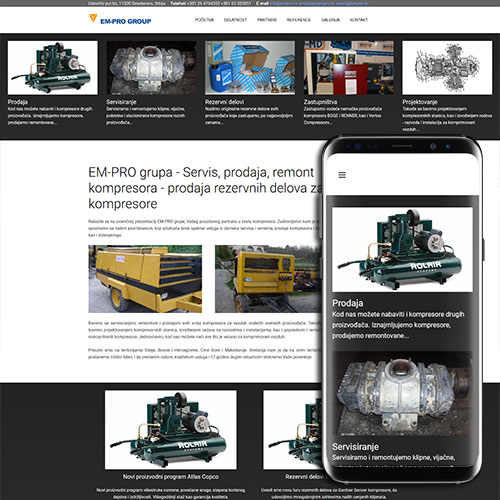Click the second yellow compressor photo
Viewport: 500px width, 500px height.
(x=268, y=279)
